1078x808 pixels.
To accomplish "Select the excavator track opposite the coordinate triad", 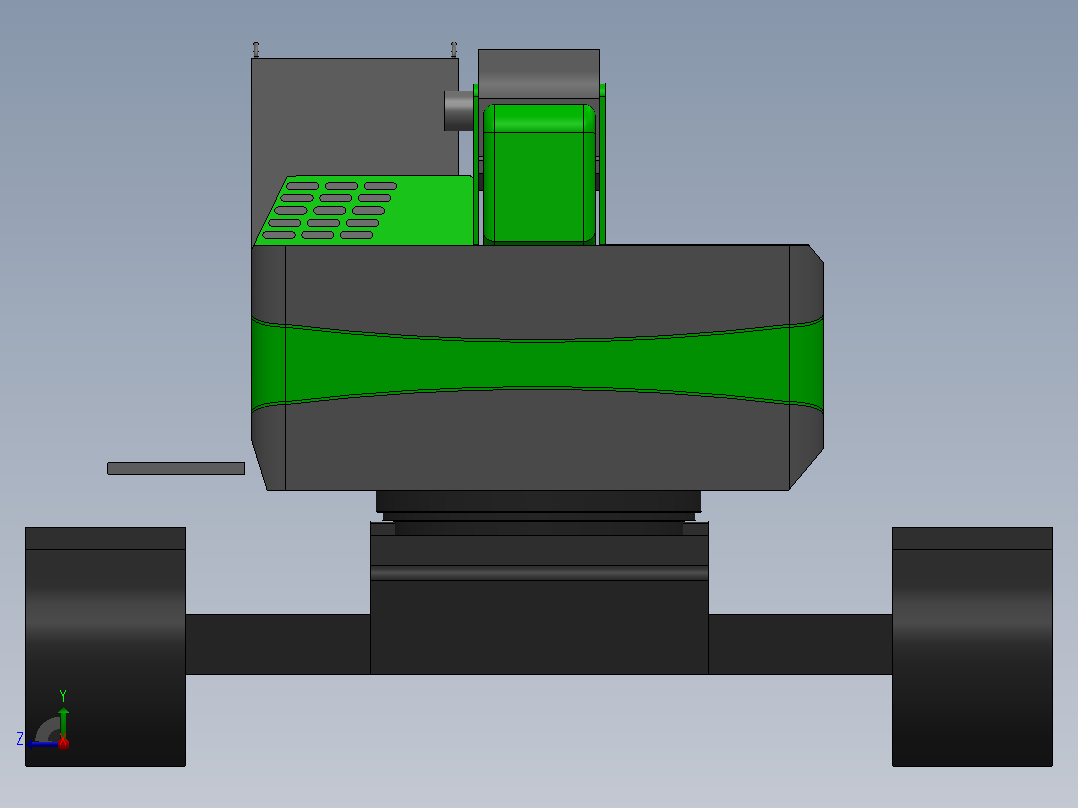I will 972,646.
